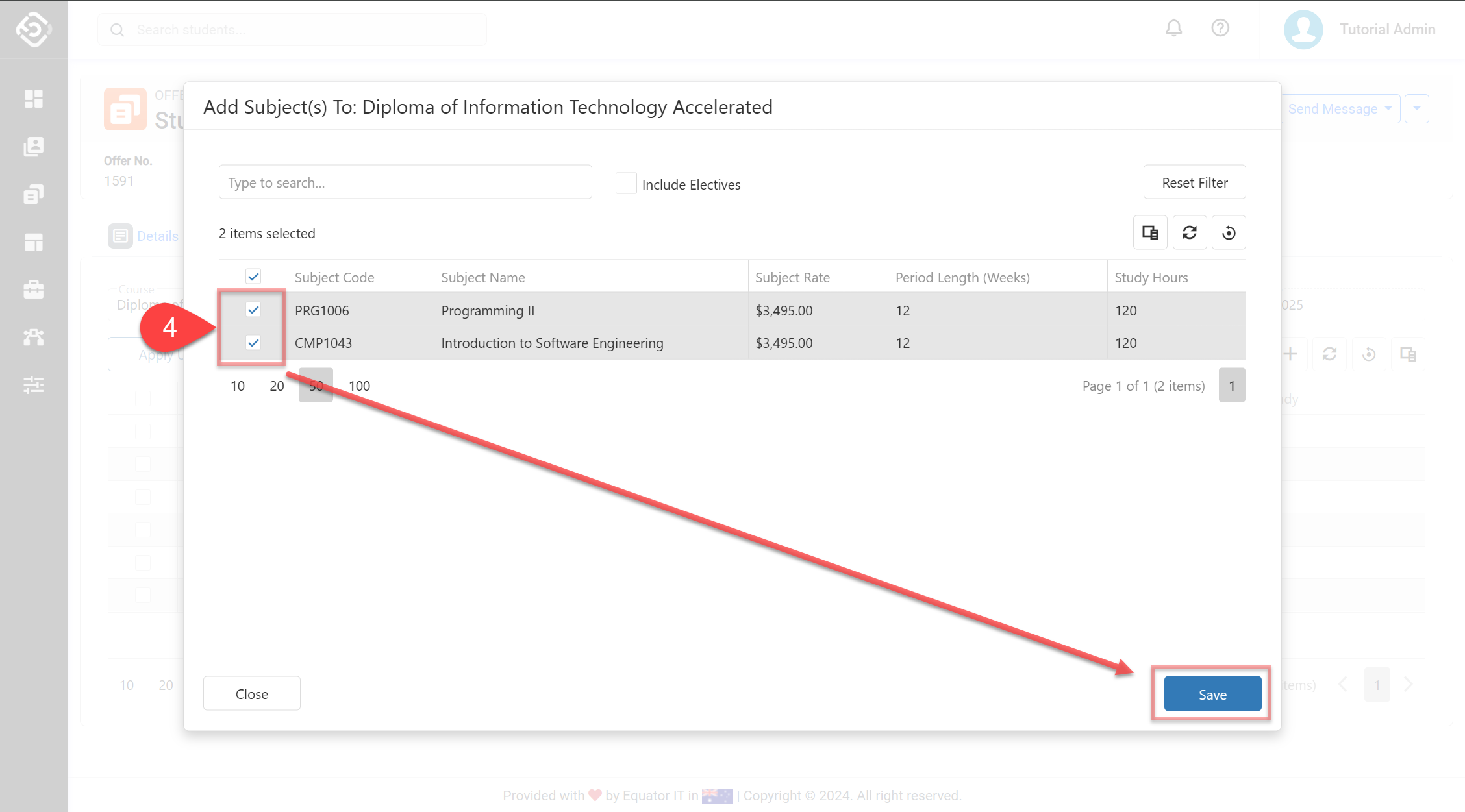Screen dimensions: 1465x812
Task: Sort by Subject Rate column header
Action: (792, 277)
